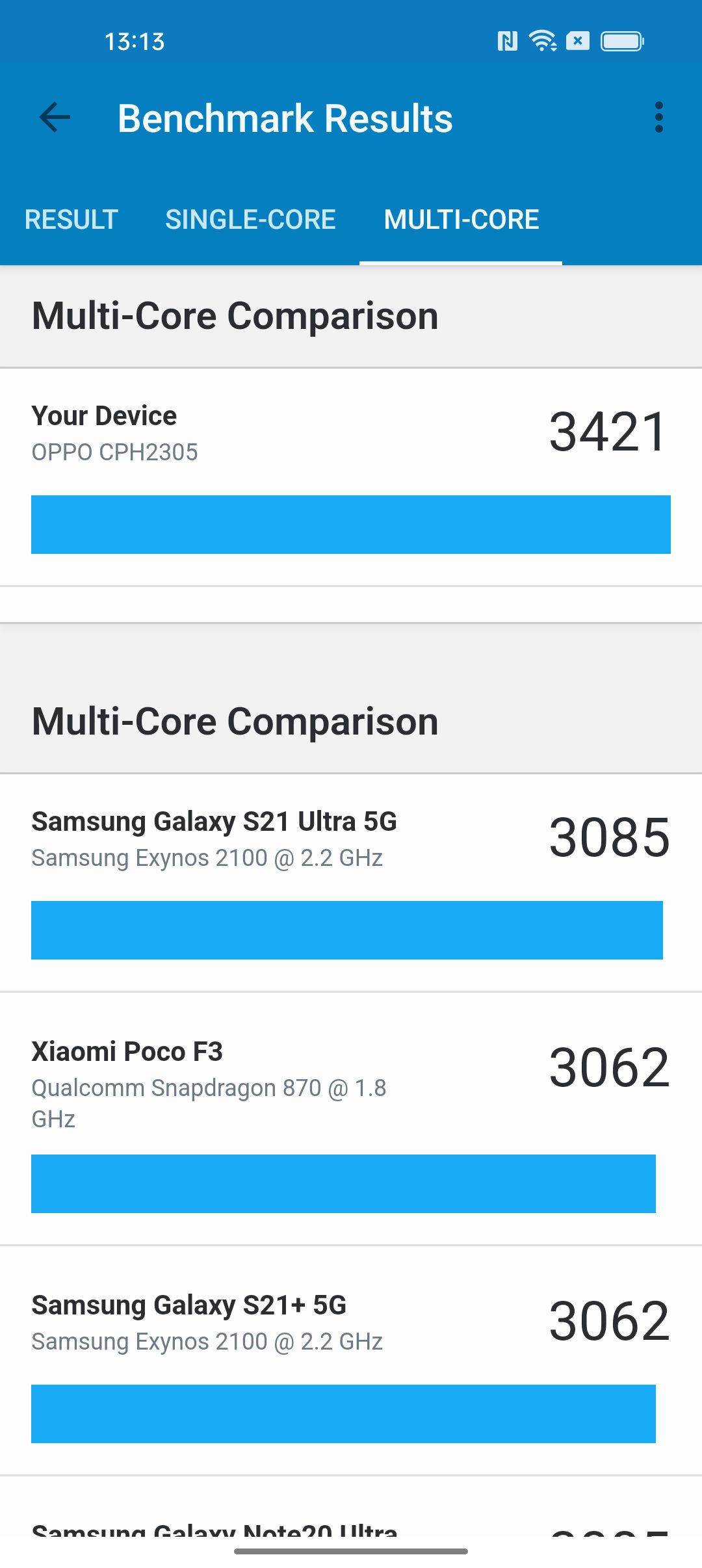Screen dimensions: 702x1568
Task: Open Samsung Galaxy S21 Ultra 5G entry
Action: 351,883
